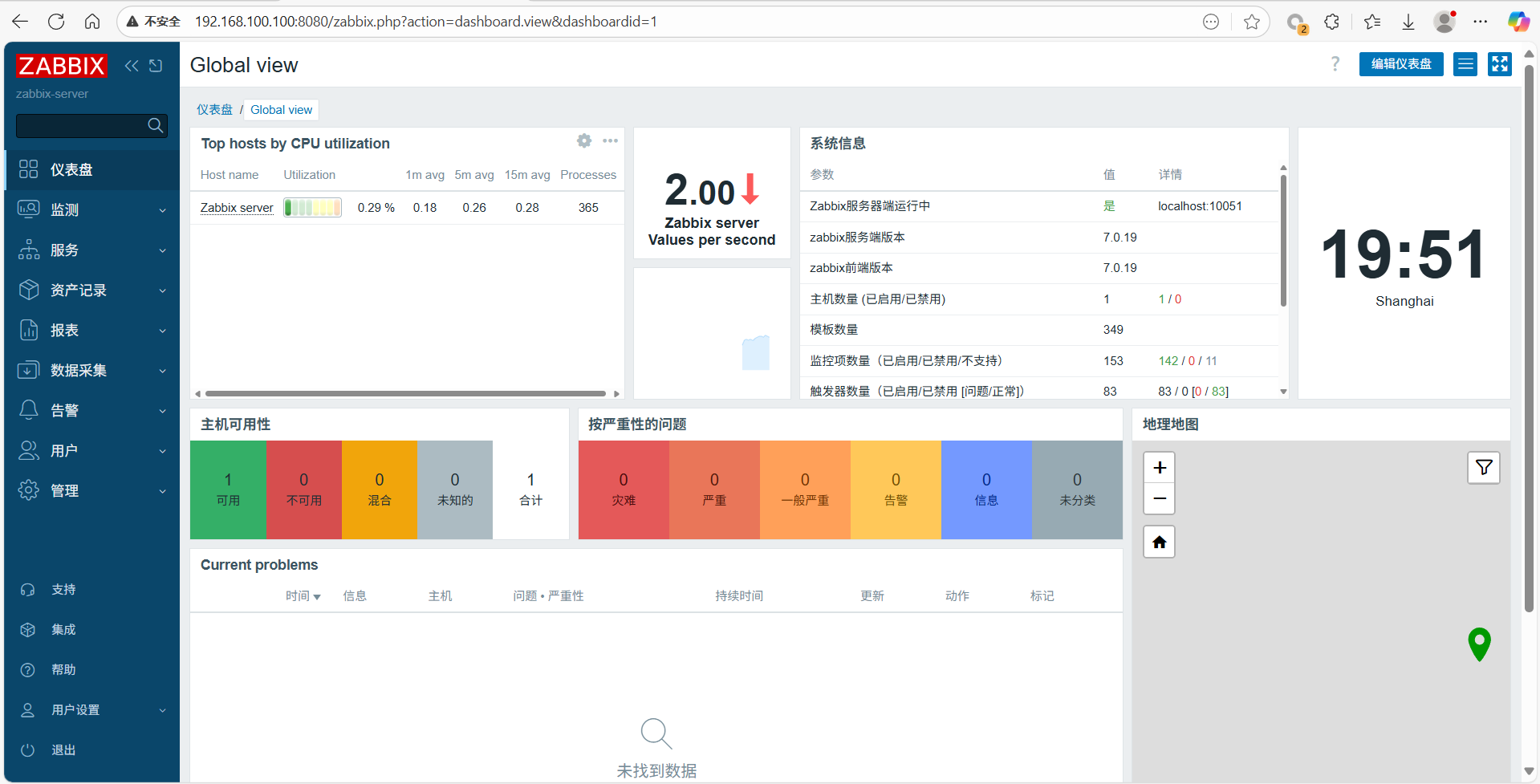Expand the 用户 menu chevron
Image resolution: width=1540 pixels, height=784 pixels.
tap(163, 451)
